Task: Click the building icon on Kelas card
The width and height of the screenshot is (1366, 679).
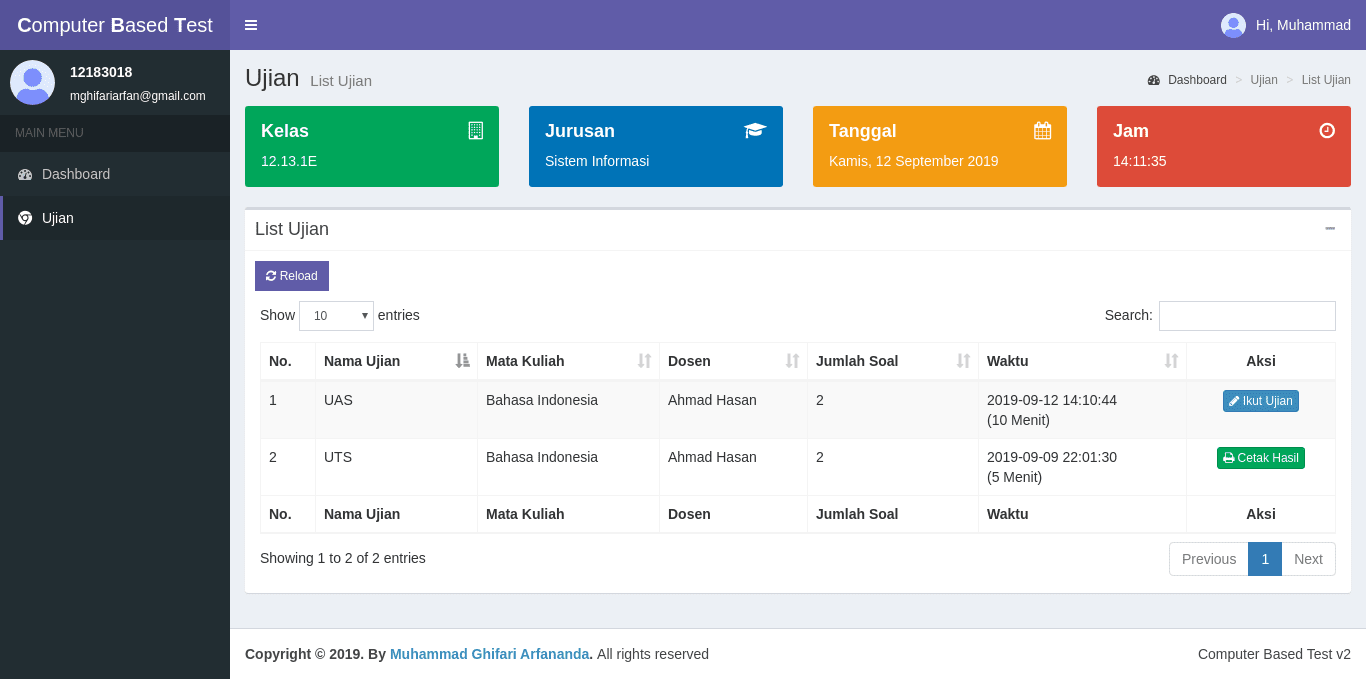Action: click(x=476, y=131)
